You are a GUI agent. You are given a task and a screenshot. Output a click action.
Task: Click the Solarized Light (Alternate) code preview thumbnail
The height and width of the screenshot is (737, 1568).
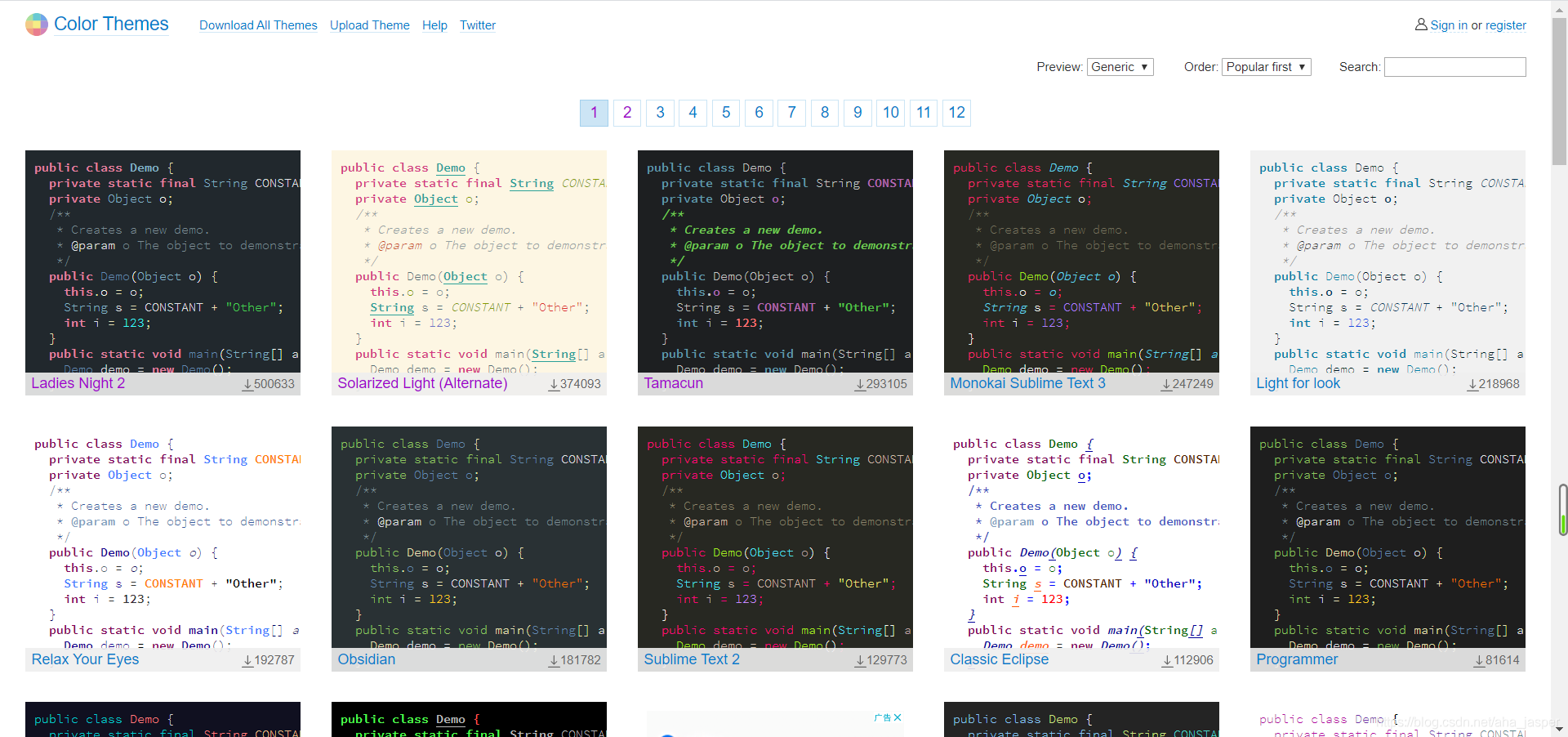469,261
